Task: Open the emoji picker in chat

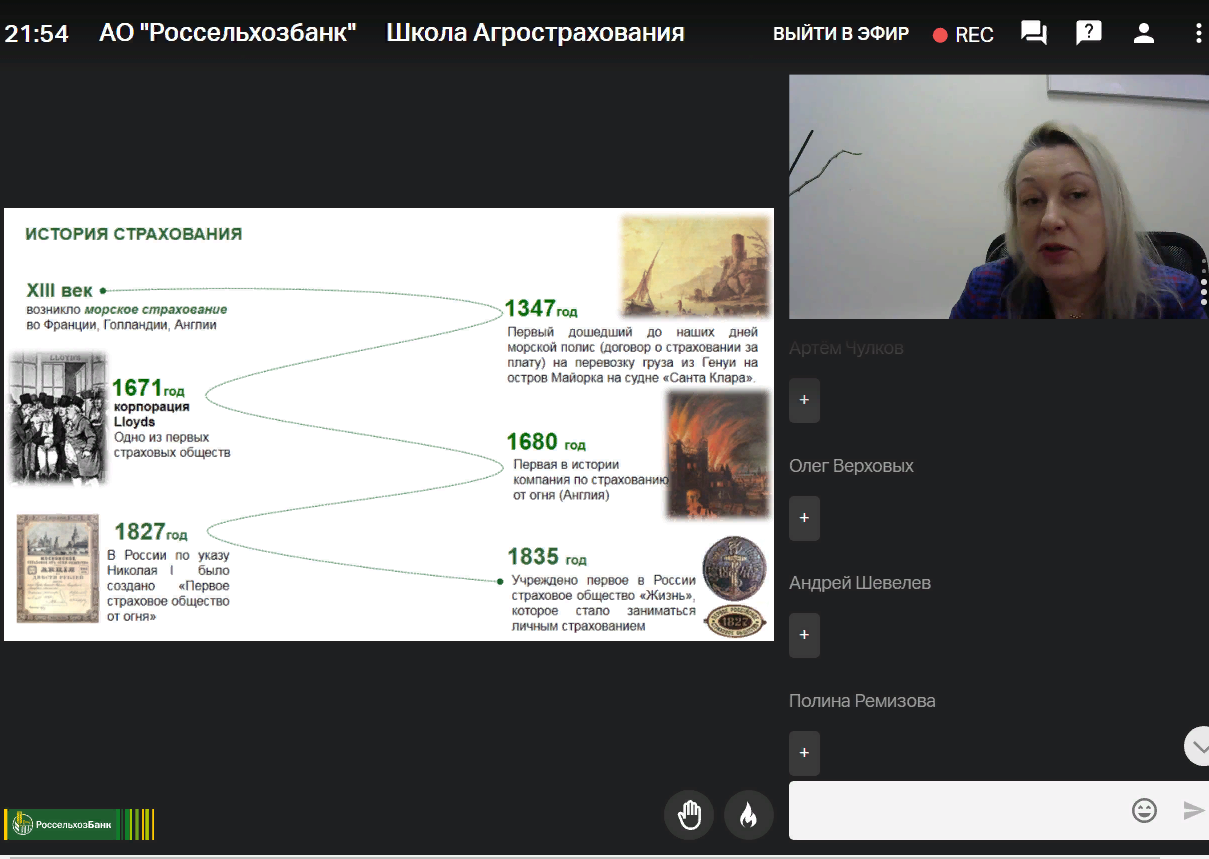Action: [1144, 810]
